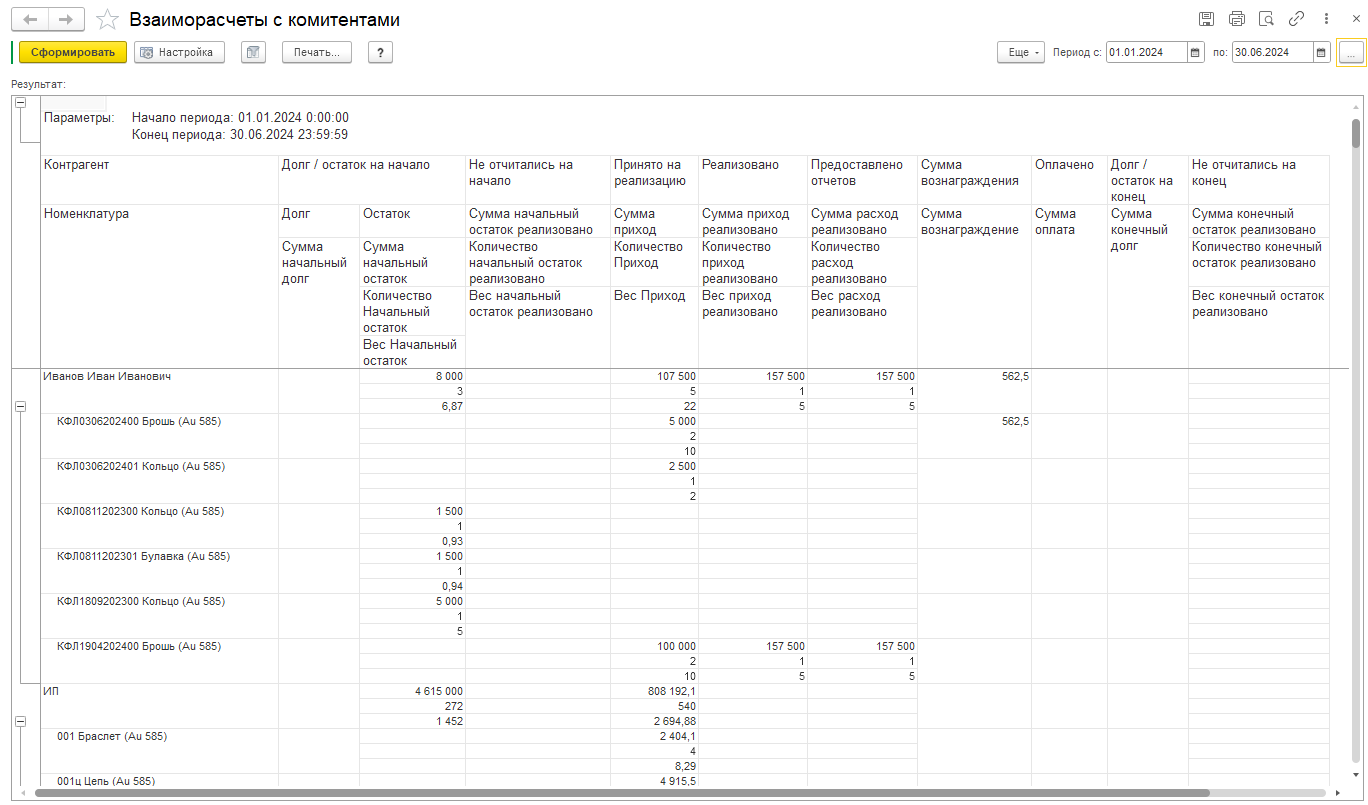Select КФЛ0811202300 Кольцо (Au 585) row
1368x805 pixels.
coord(141,511)
